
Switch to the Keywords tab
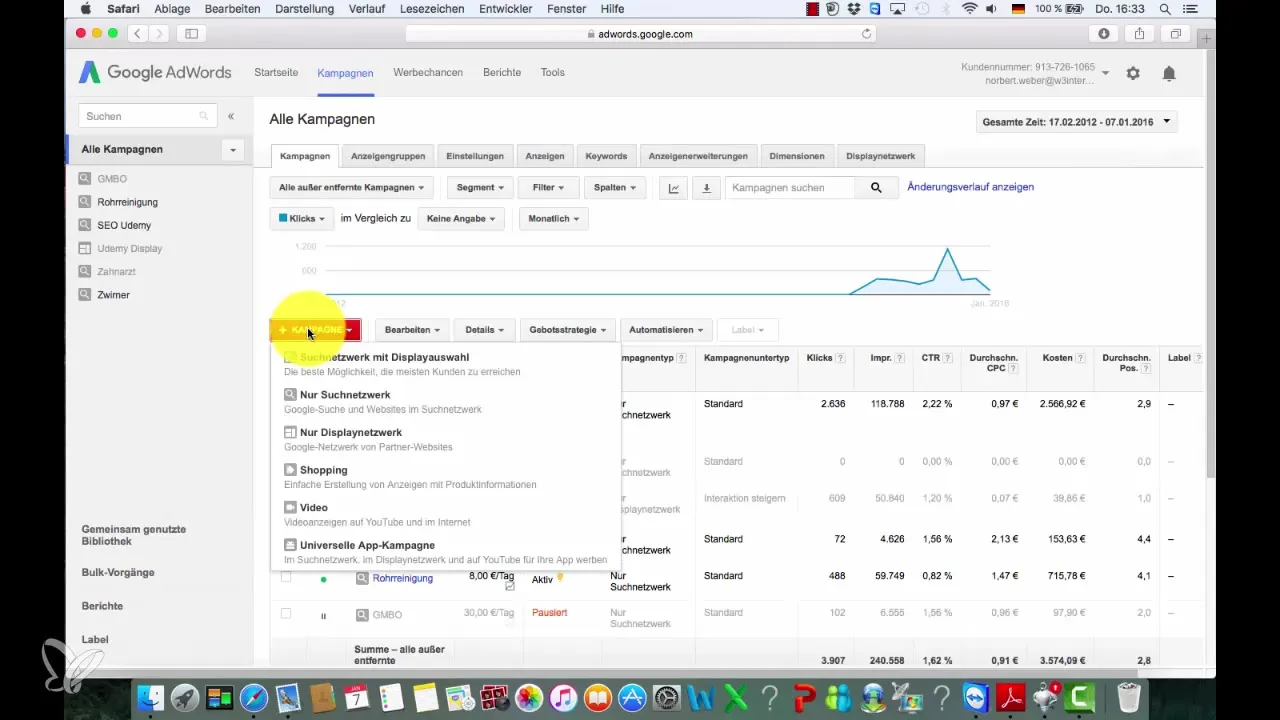point(607,156)
